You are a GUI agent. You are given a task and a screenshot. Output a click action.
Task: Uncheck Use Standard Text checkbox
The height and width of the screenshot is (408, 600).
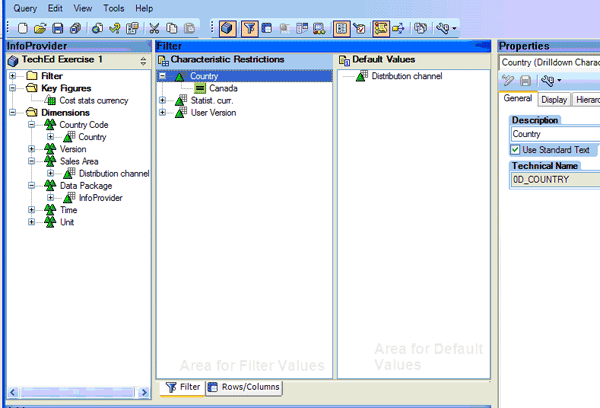(515, 150)
